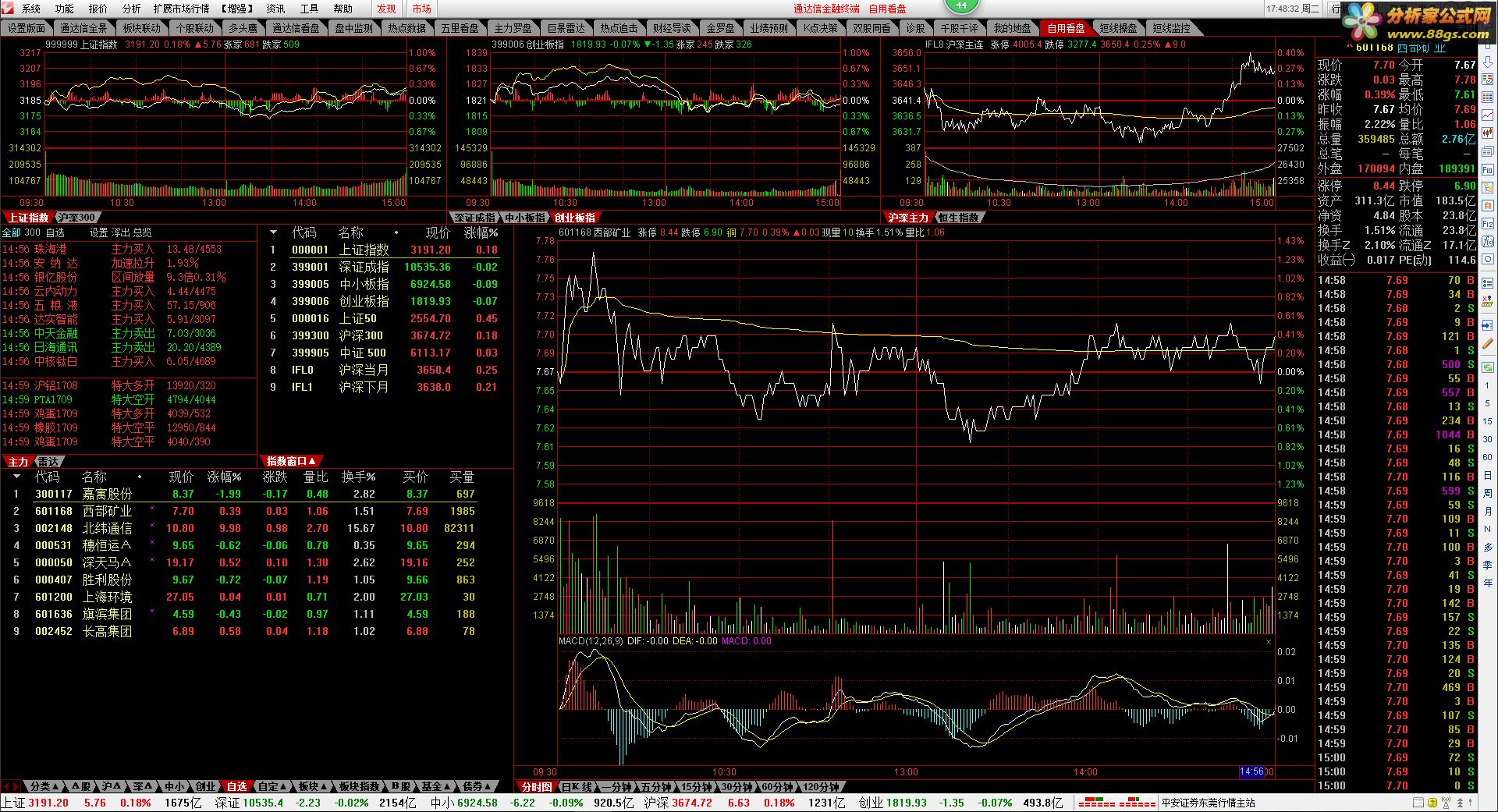The height and width of the screenshot is (812, 1498).
Task: Switch to the 主力罗盘 top tab
Action: click(513, 28)
